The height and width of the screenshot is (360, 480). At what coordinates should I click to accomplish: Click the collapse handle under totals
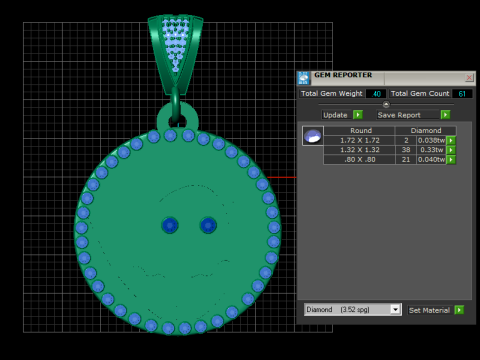pos(386,104)
